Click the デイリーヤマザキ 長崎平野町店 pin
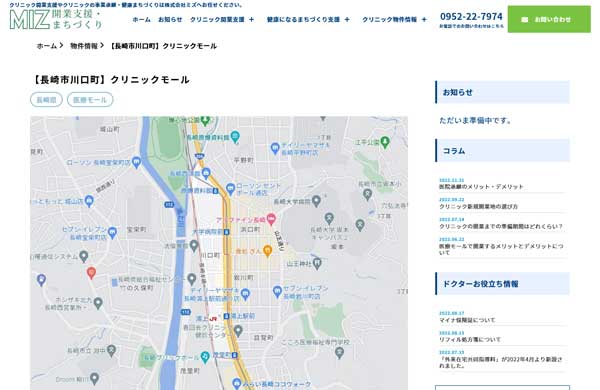 pyautogui.click(x=275, y=148)
